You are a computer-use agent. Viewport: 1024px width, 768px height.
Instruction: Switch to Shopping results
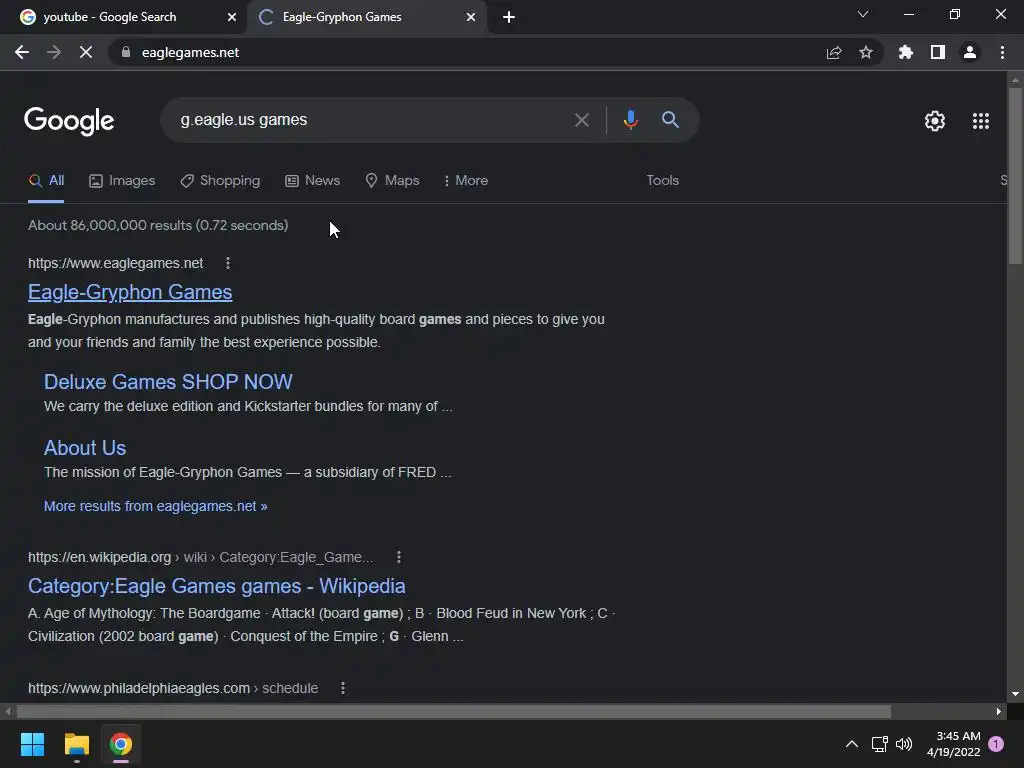point(220,181)
